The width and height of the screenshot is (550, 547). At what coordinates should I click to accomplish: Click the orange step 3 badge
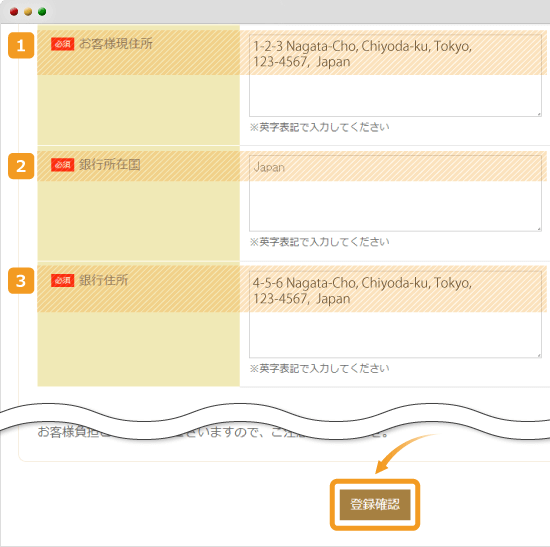click(21, 281)
